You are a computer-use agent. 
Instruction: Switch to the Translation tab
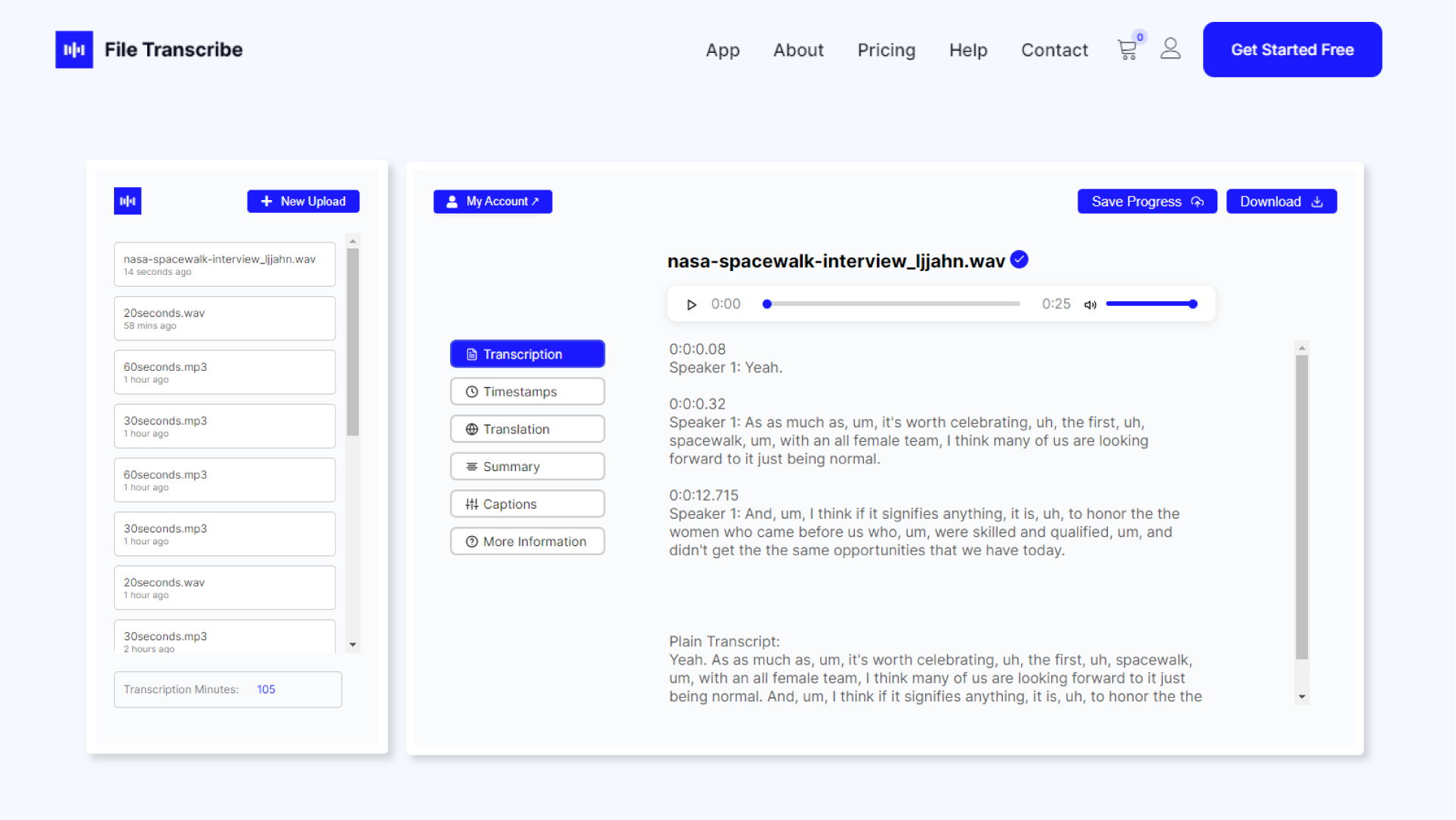(x=527, y=429)
